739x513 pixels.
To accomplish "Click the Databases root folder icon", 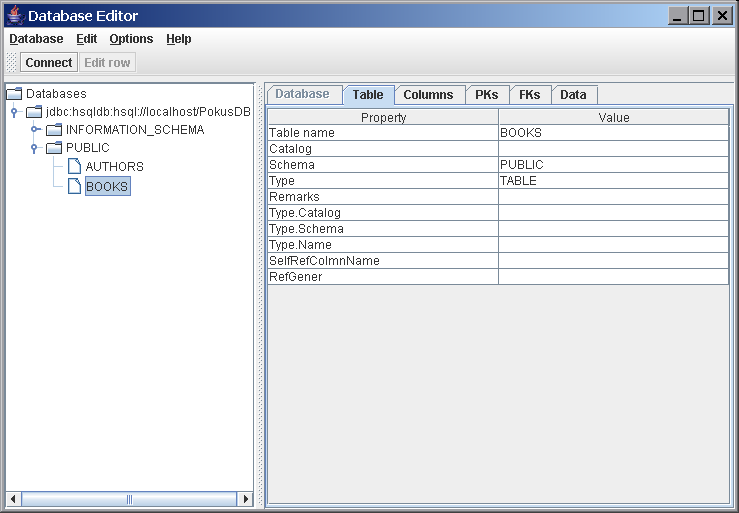I will pos(14,94).
